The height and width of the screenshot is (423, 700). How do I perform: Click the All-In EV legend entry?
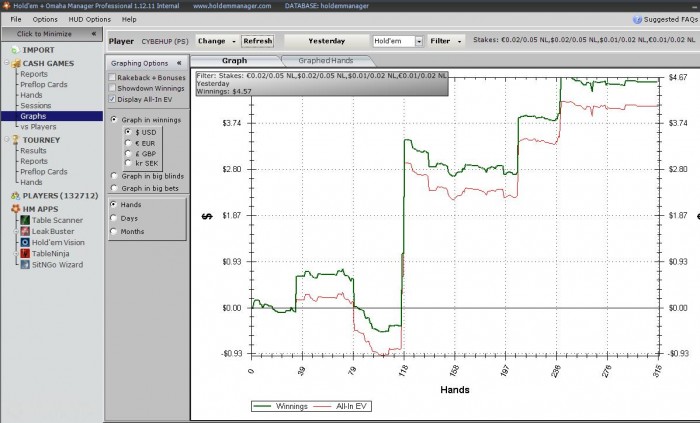click(x=342, y=406)
